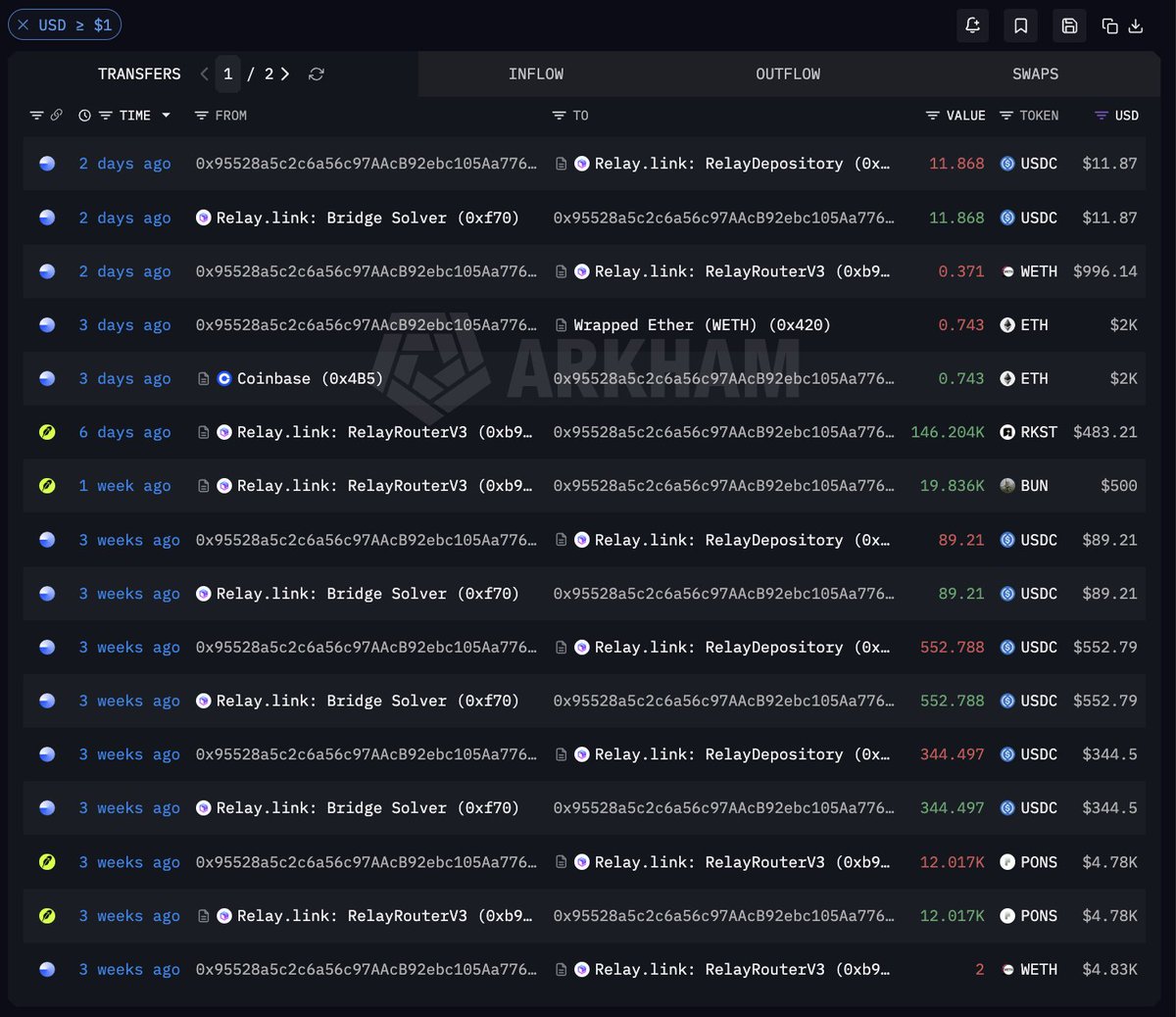Click the alert bell icon
The height and width of the screenshot is (1017, 1176).
tap(973, 25)
